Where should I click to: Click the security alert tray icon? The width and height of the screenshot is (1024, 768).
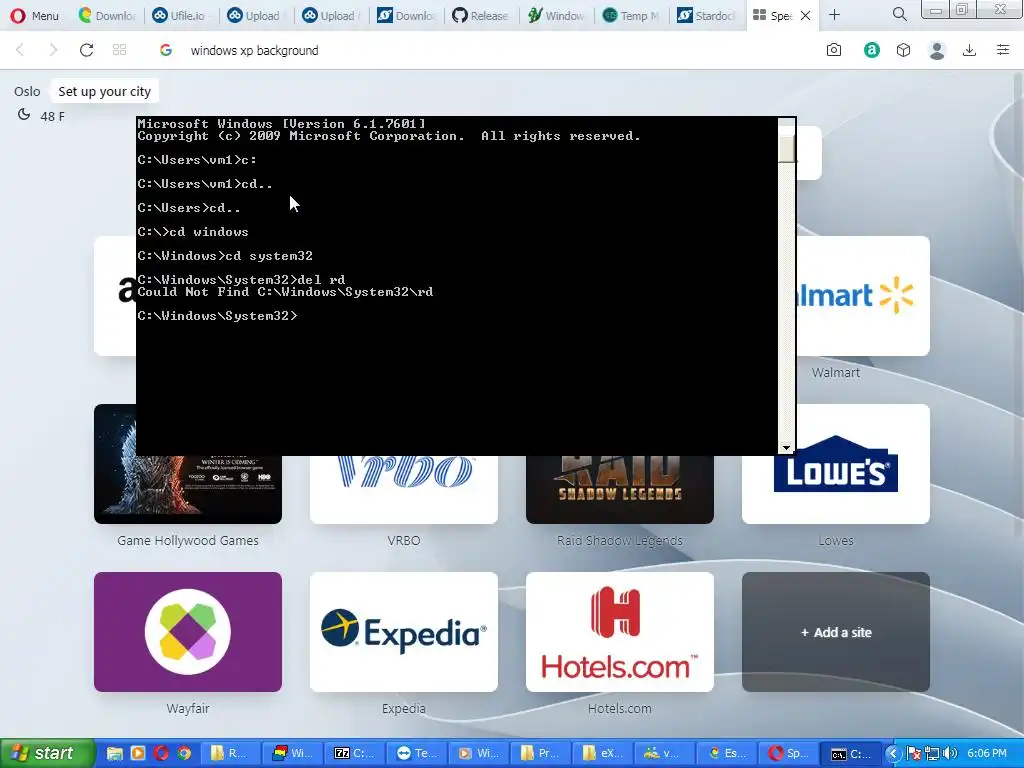click(914, 754)
